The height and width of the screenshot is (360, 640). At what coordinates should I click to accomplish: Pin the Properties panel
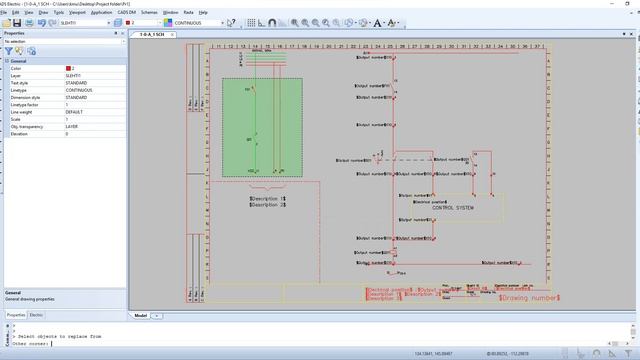click(x=116, y=33)
